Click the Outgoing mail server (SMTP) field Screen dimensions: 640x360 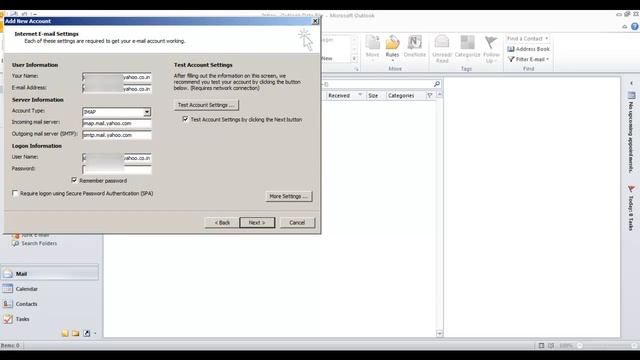117,135
